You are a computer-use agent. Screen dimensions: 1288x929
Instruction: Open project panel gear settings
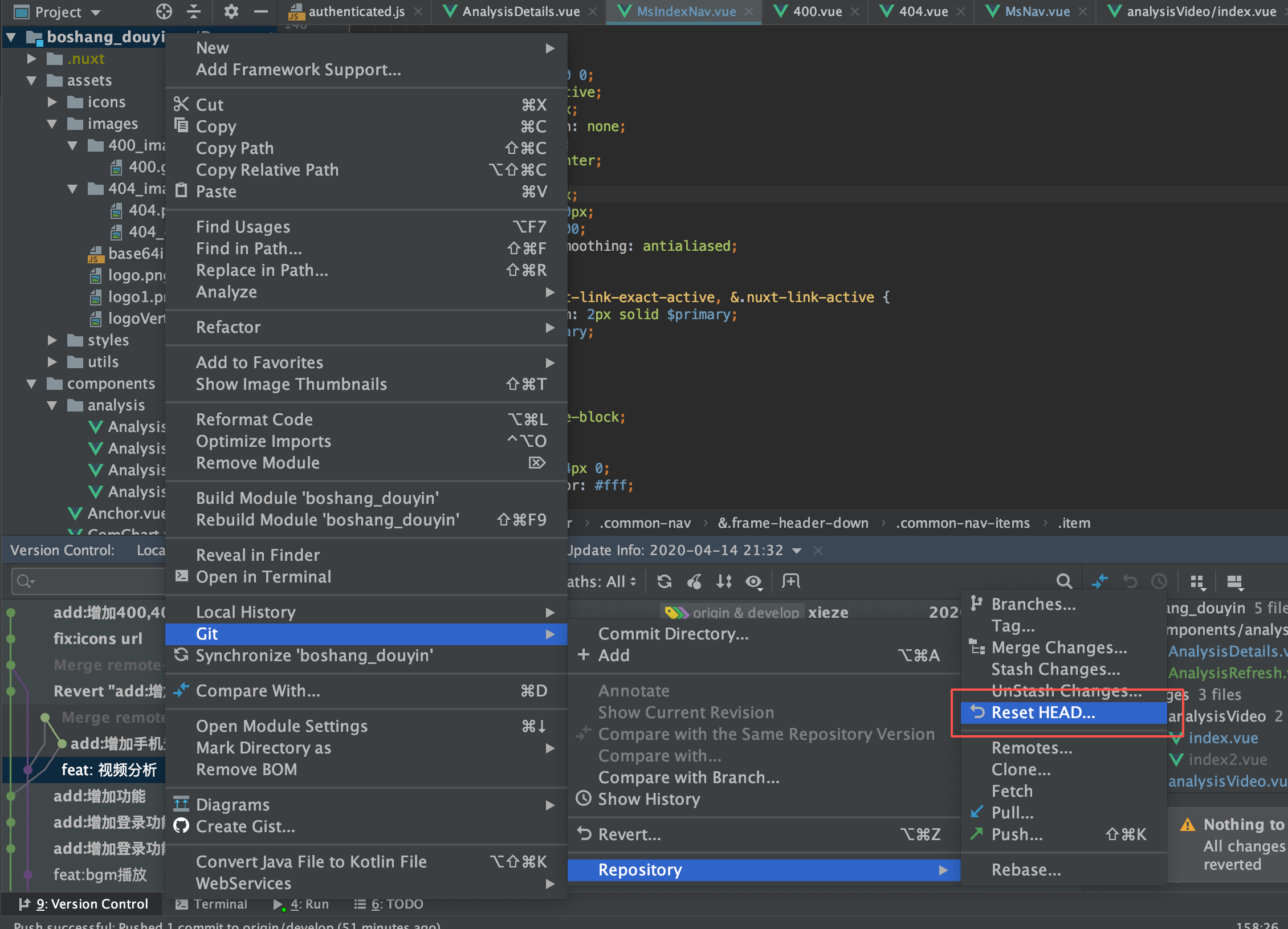click(231, 11)
